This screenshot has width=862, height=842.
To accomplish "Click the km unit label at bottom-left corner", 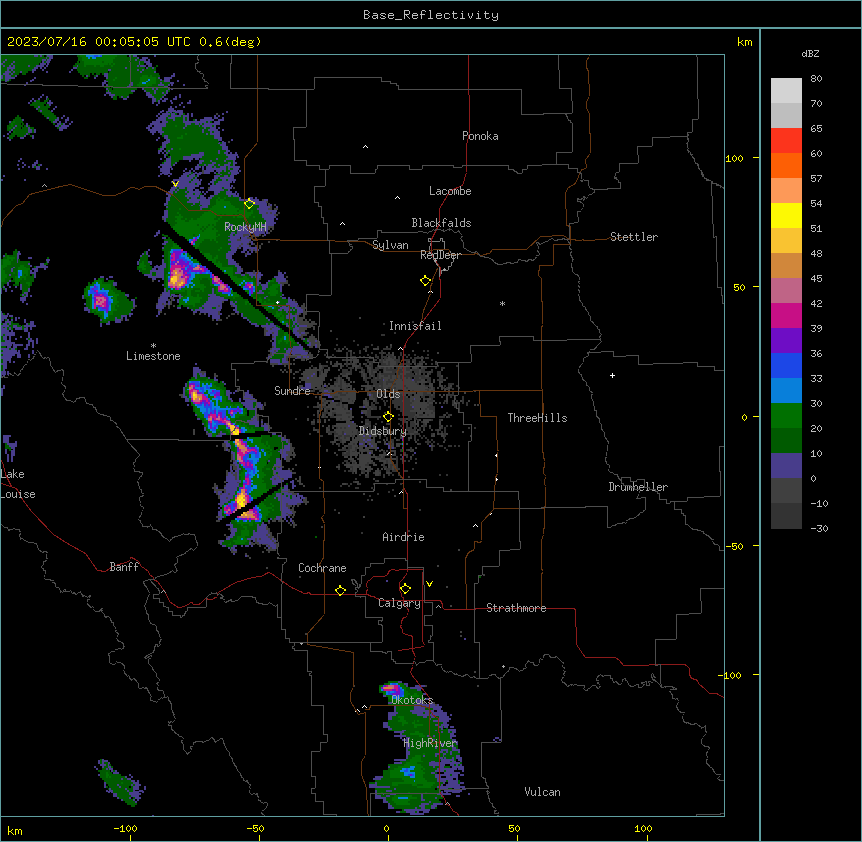I will (15, 830).
